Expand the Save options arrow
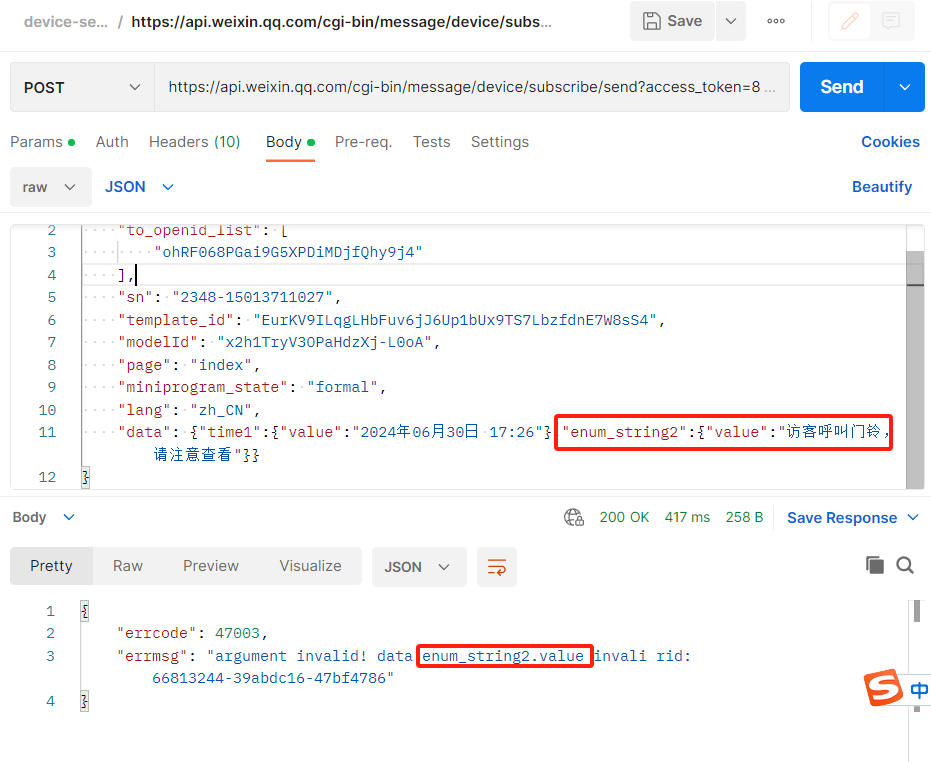The width and height of the screenshot is (931, 762). [x=731, y=21]
